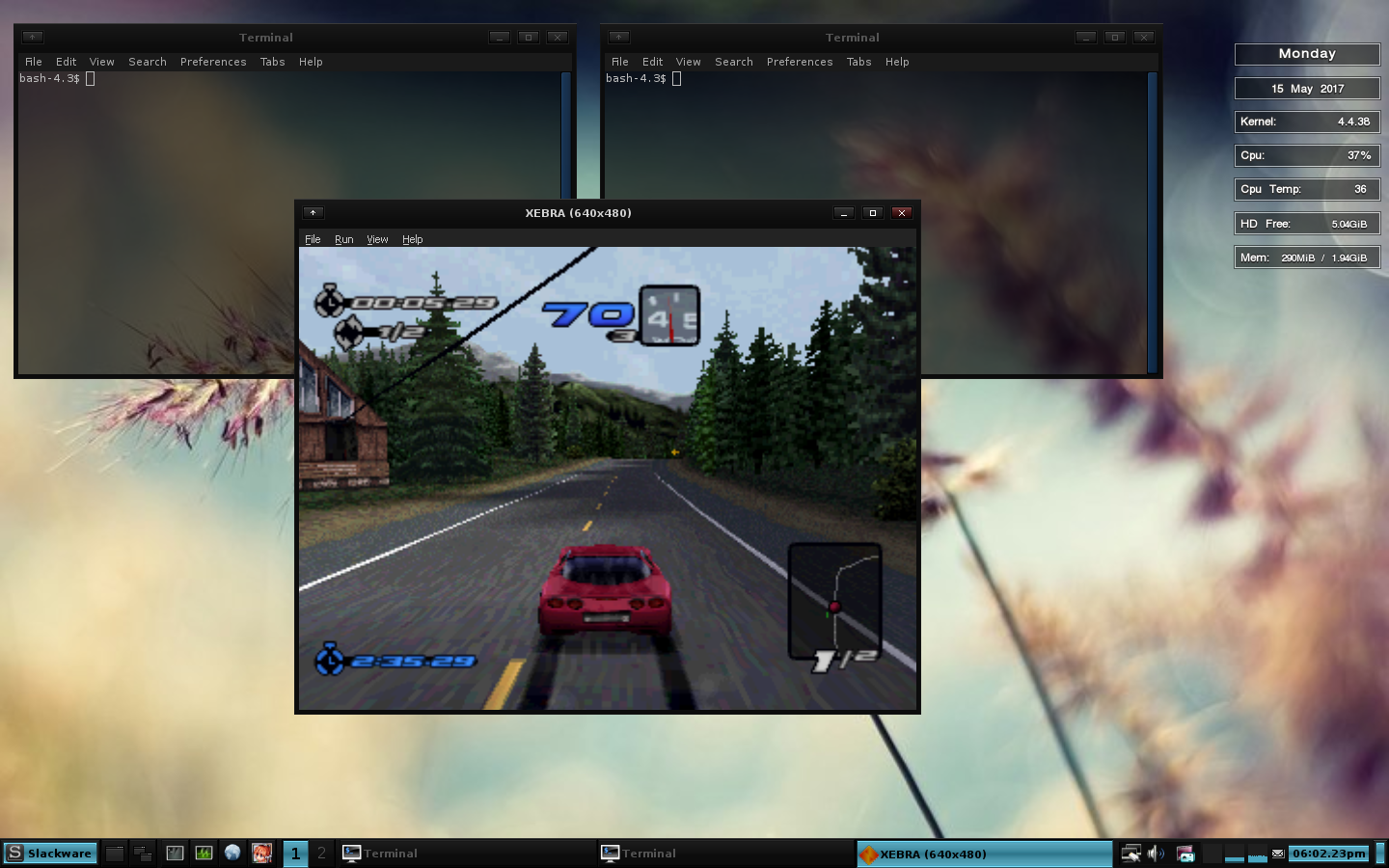Open the network status tray icon
The width and height of the screenshot is (1389, 868).
click(1130, 854)
